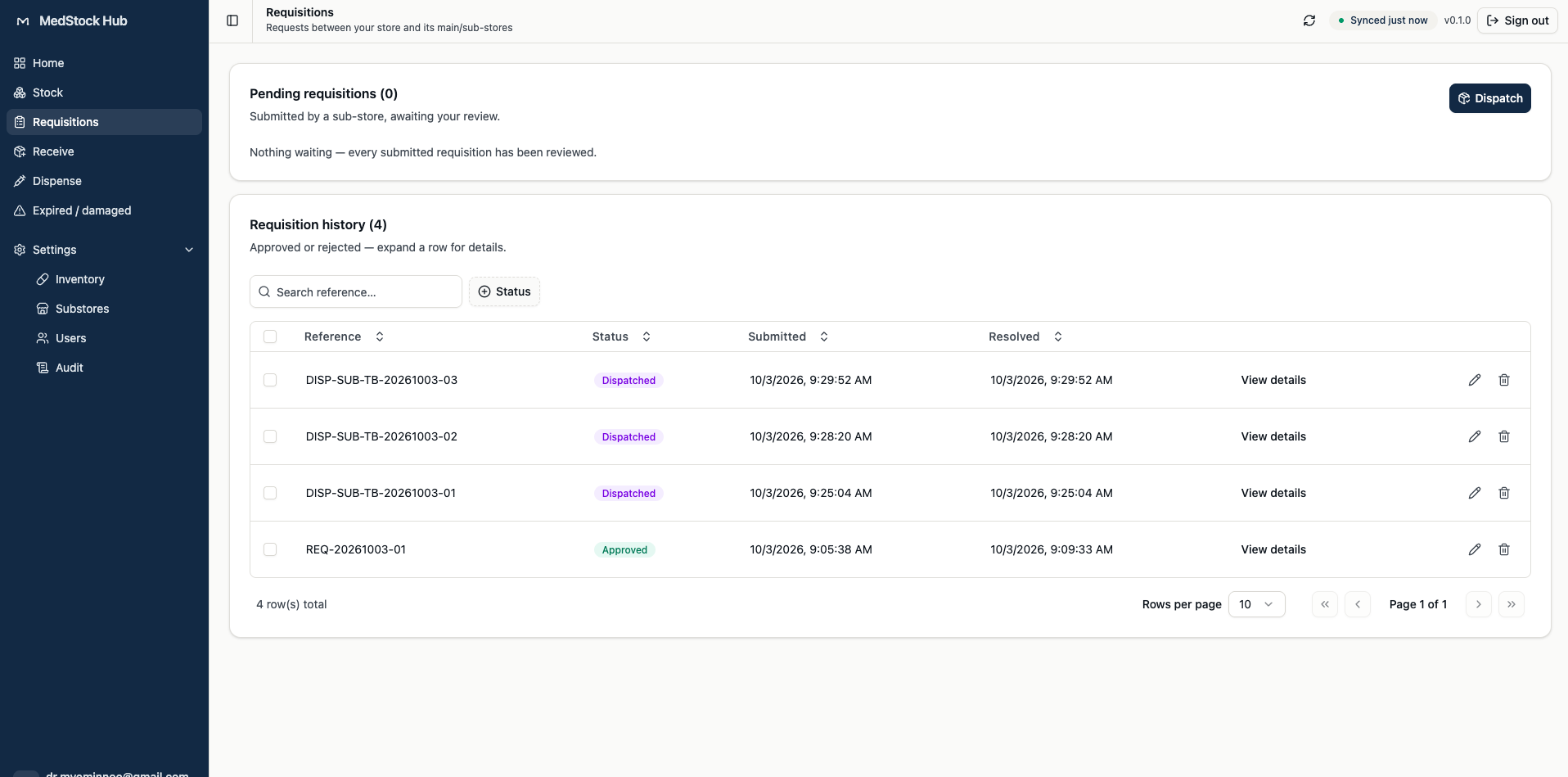Delete DISP-SUB-TB-20261003-02 with trash icon
Screen dimensions: 1568x777
click(x=1504, y=436)
